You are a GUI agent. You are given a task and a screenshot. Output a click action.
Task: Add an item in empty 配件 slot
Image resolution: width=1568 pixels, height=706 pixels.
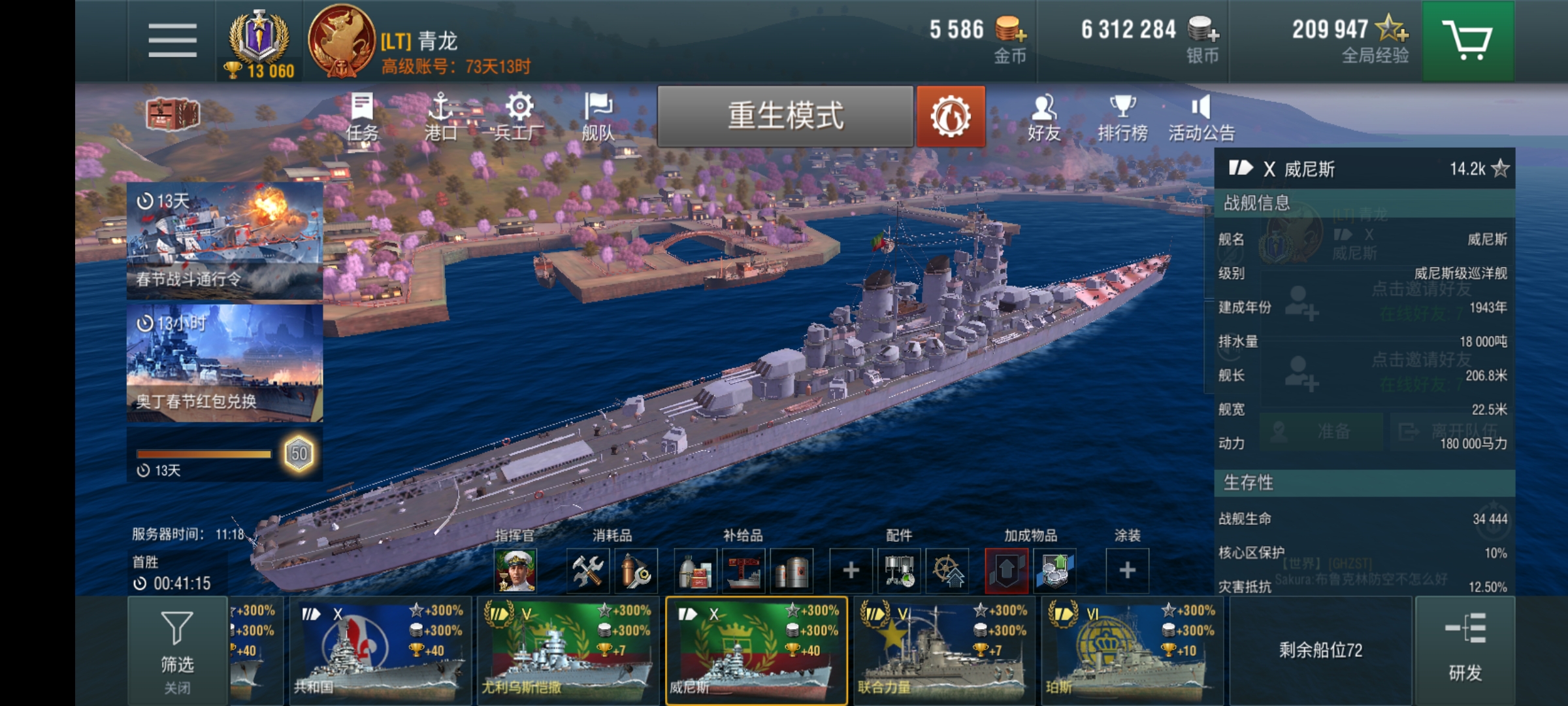click(851, 570)
